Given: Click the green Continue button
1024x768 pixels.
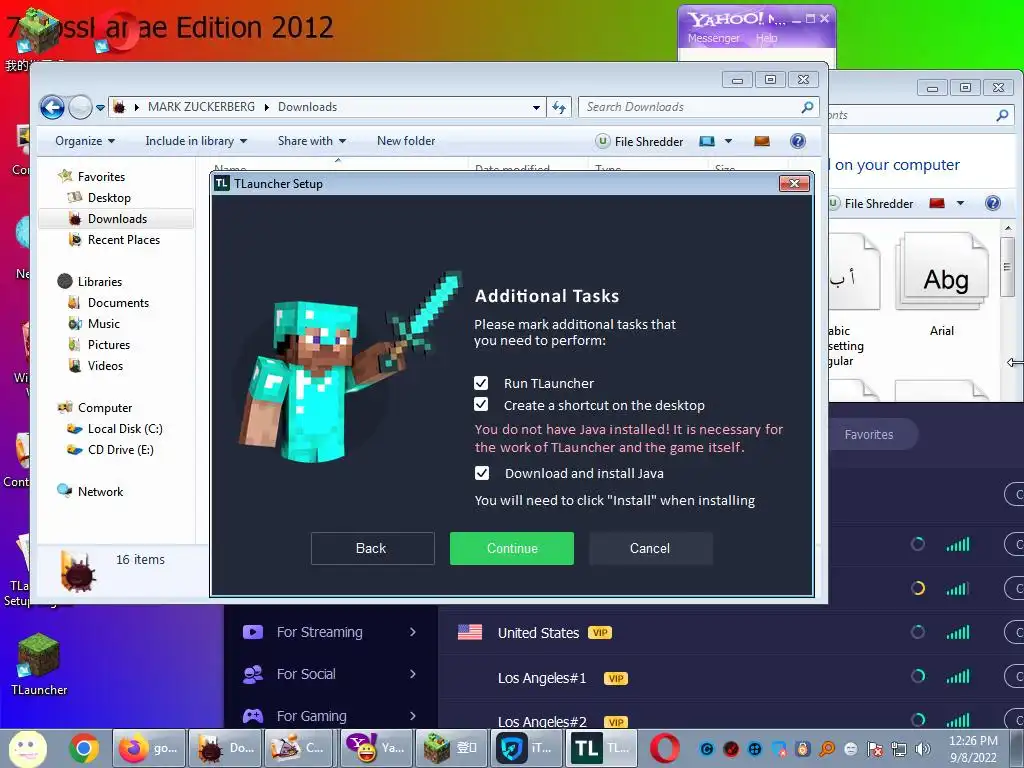Looking at the screenshot, I should coord(511,548).
